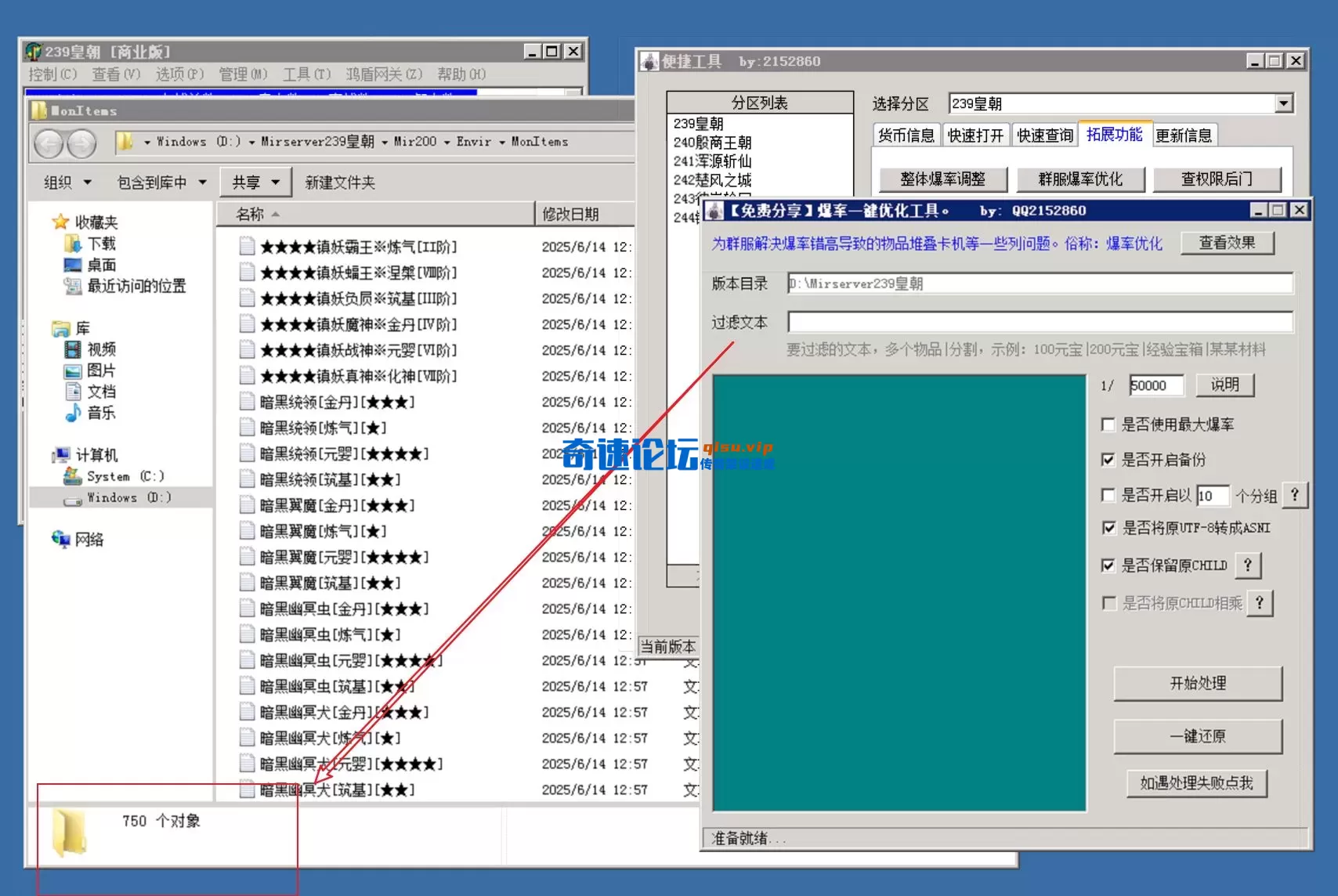The width and height of the screenshot is (1338, 896).
Task: Open the 组织 dropdown menu
Action: click(x=65, y=182)
